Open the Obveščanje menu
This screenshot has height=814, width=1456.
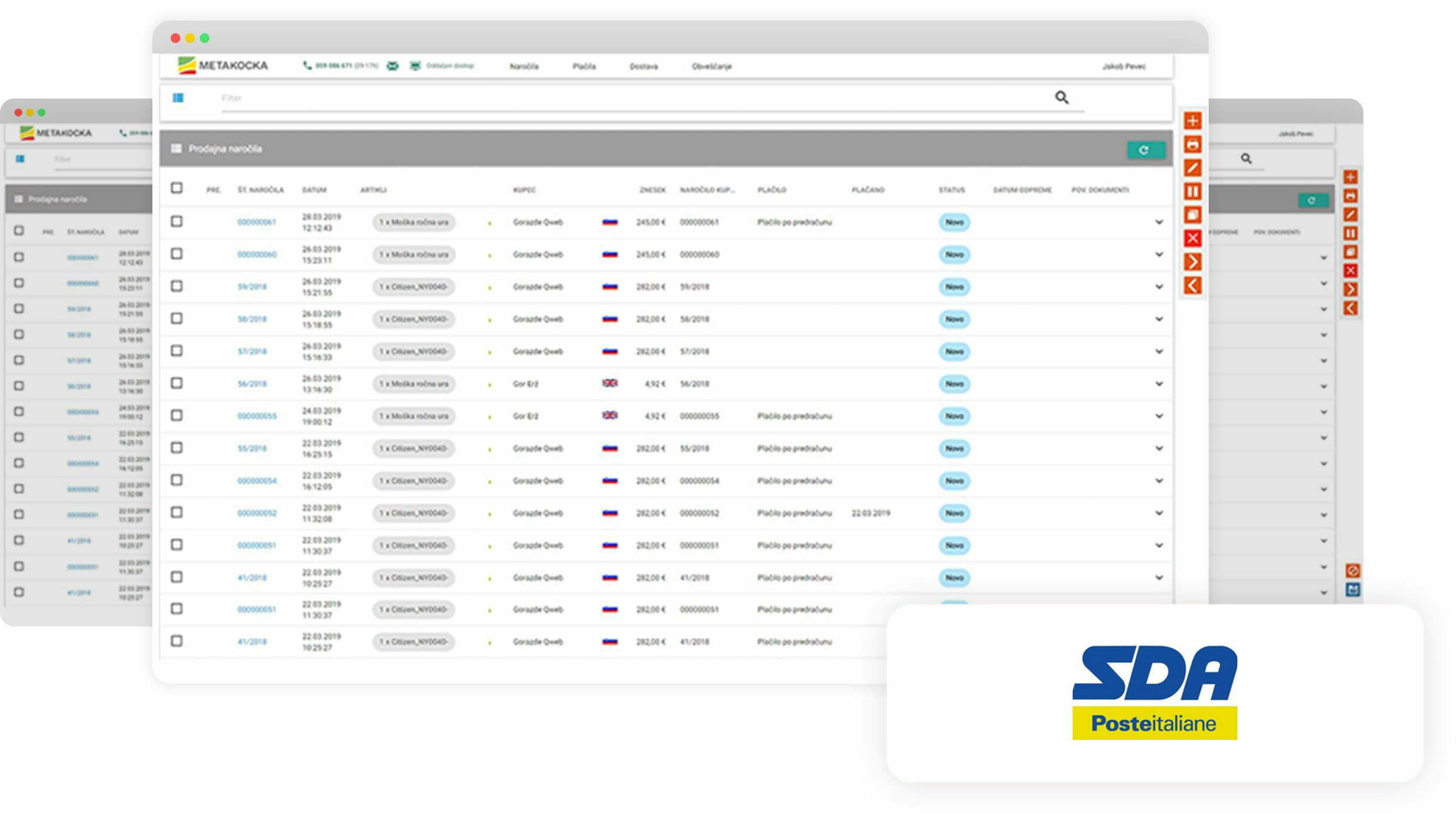[x=712, y=66]
